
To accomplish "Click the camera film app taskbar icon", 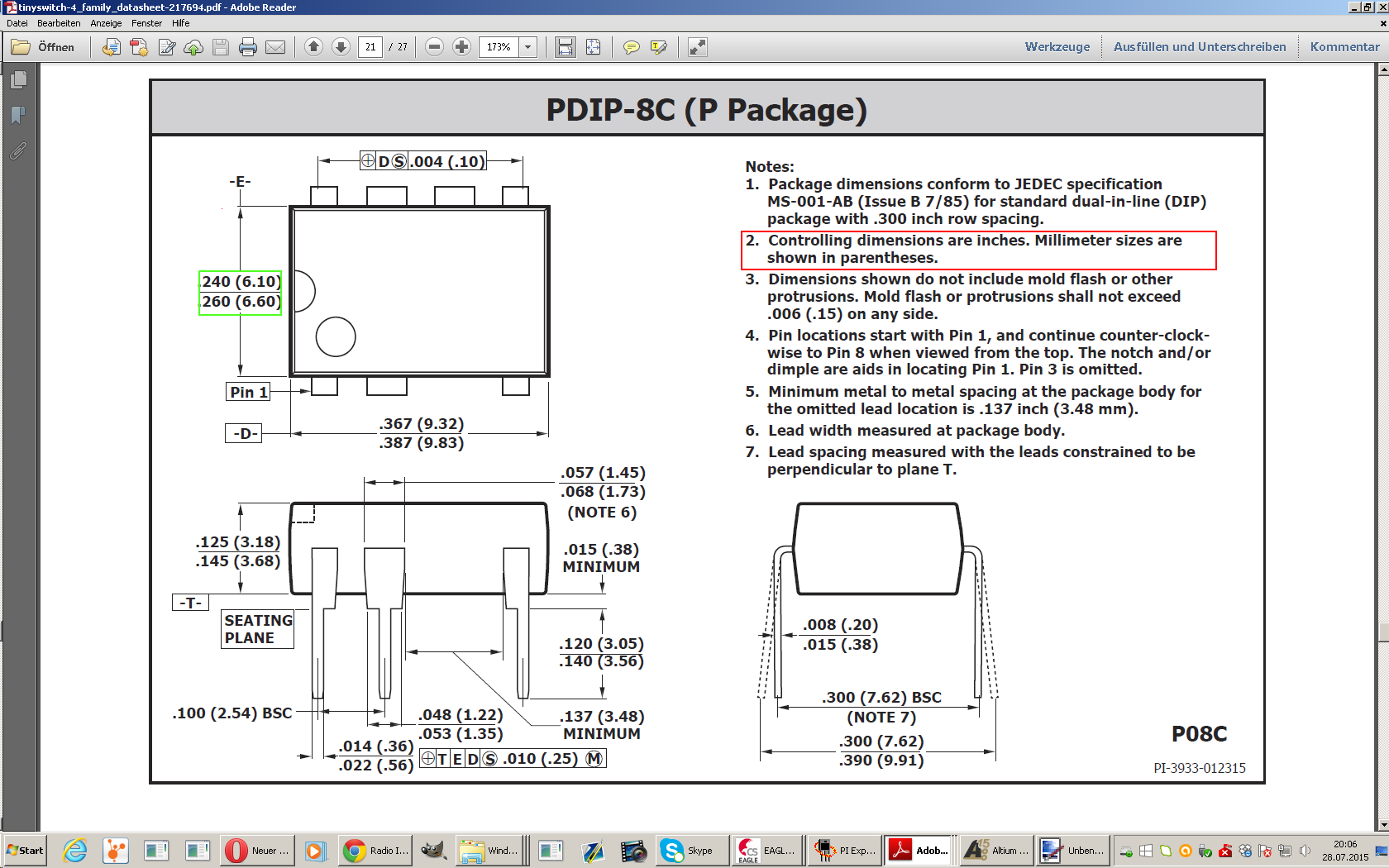I will [634, 851].
